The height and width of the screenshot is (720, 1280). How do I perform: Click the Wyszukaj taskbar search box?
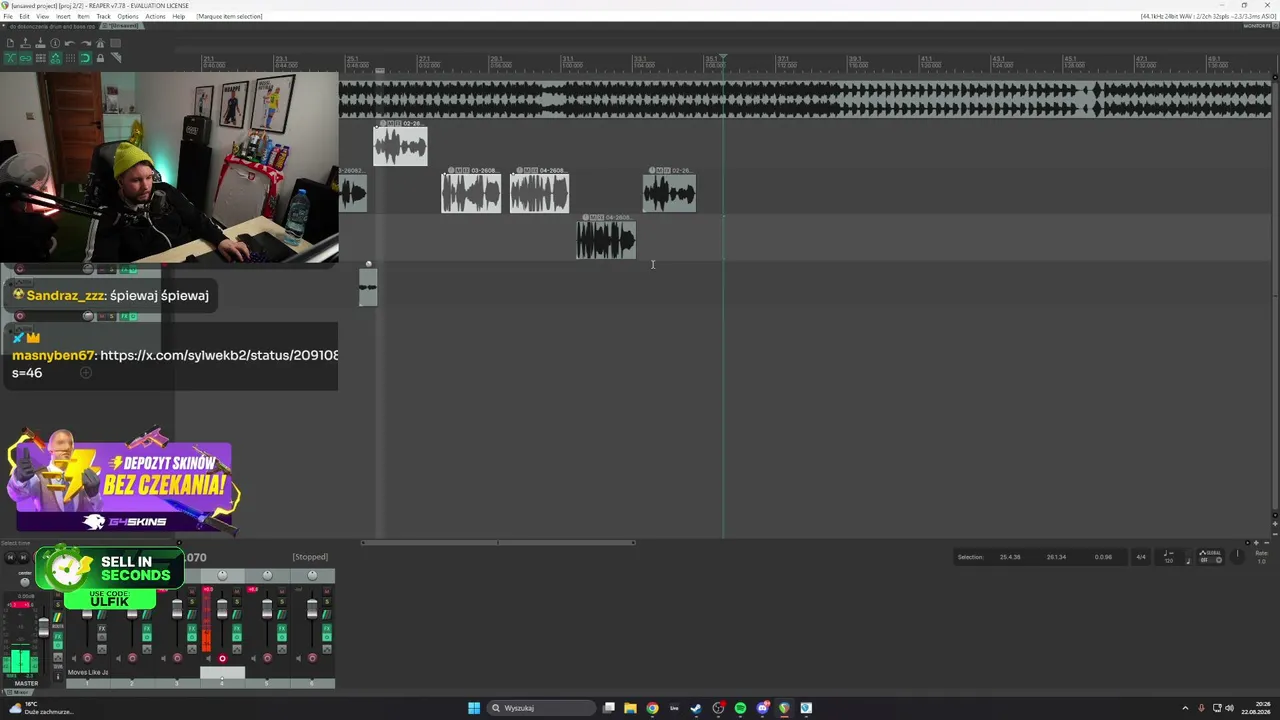coord(539,708)
